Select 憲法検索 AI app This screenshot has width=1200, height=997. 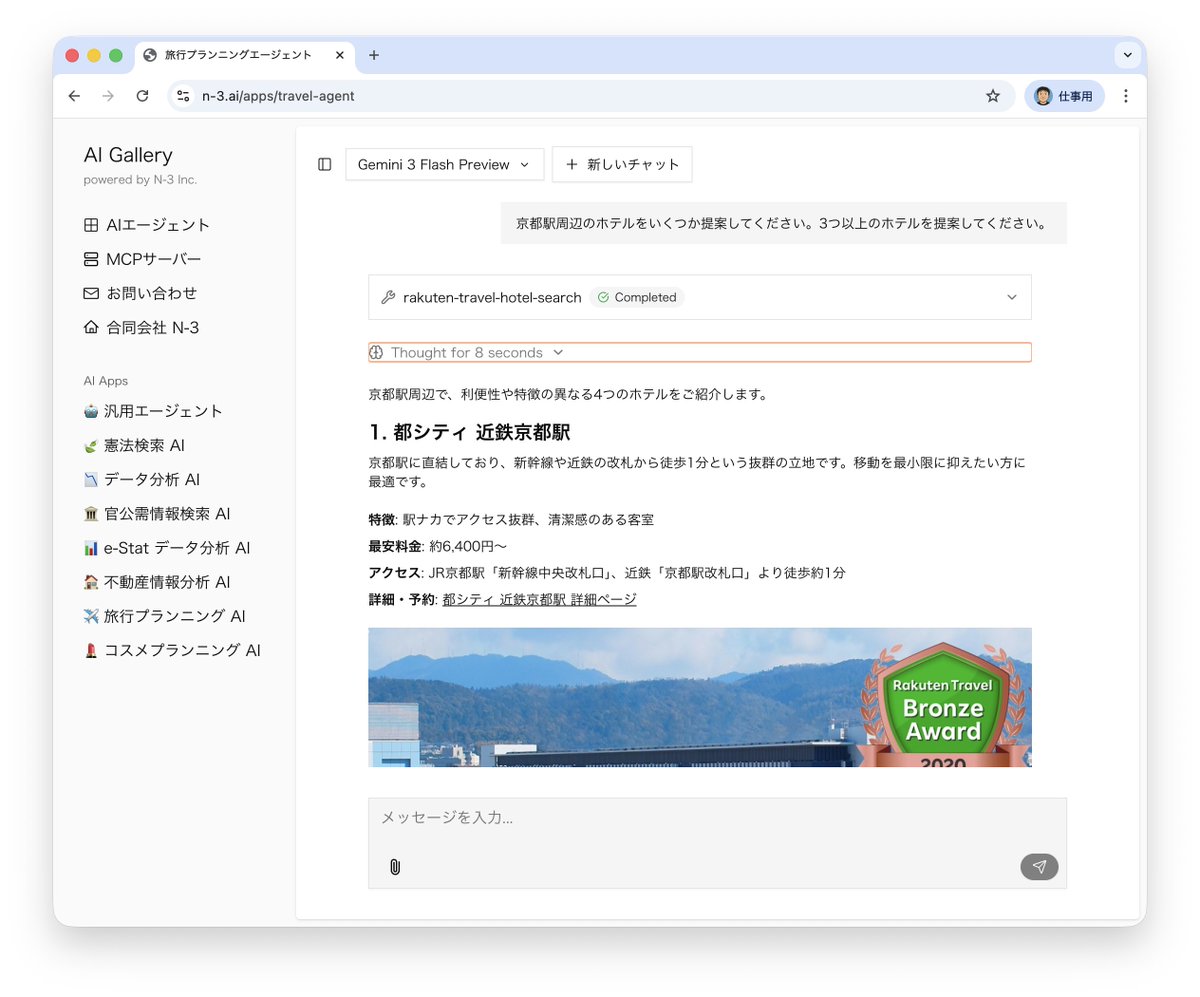pos(134,445)
